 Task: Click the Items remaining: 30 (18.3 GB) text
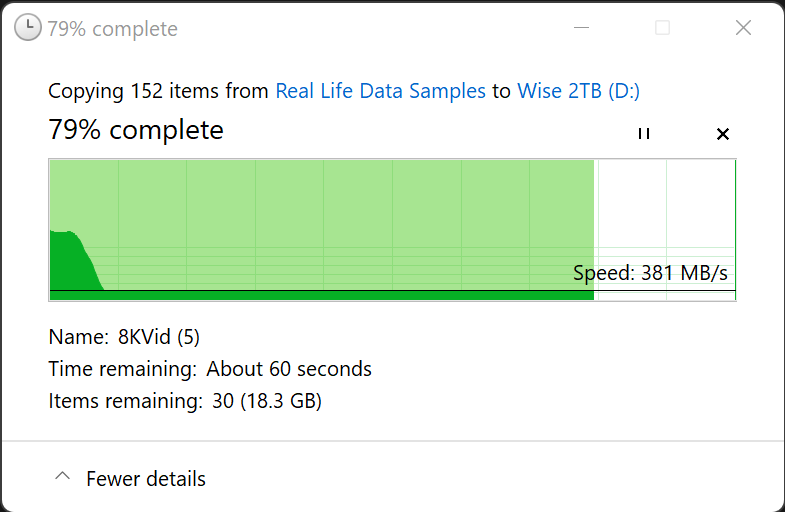coord(185,401)
